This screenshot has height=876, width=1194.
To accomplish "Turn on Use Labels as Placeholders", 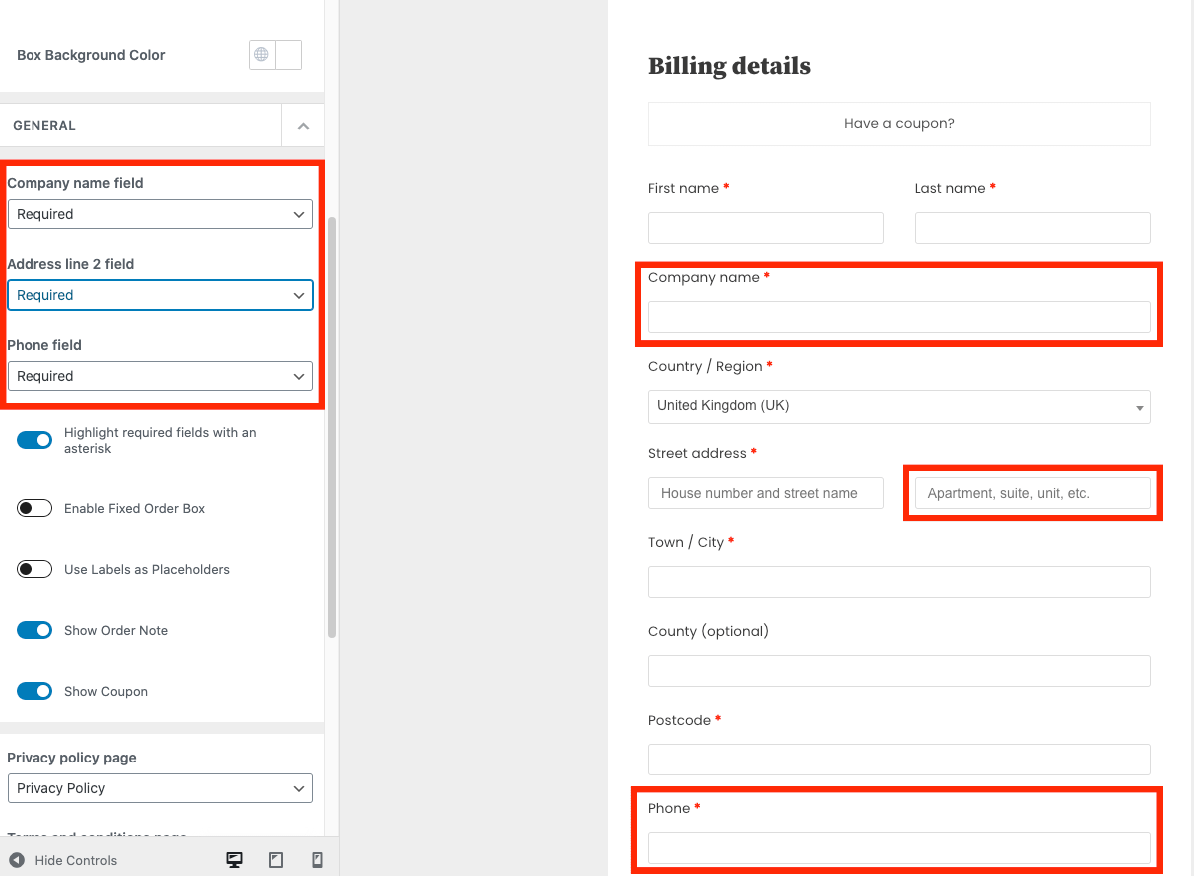I will click(x=35, y=569).
